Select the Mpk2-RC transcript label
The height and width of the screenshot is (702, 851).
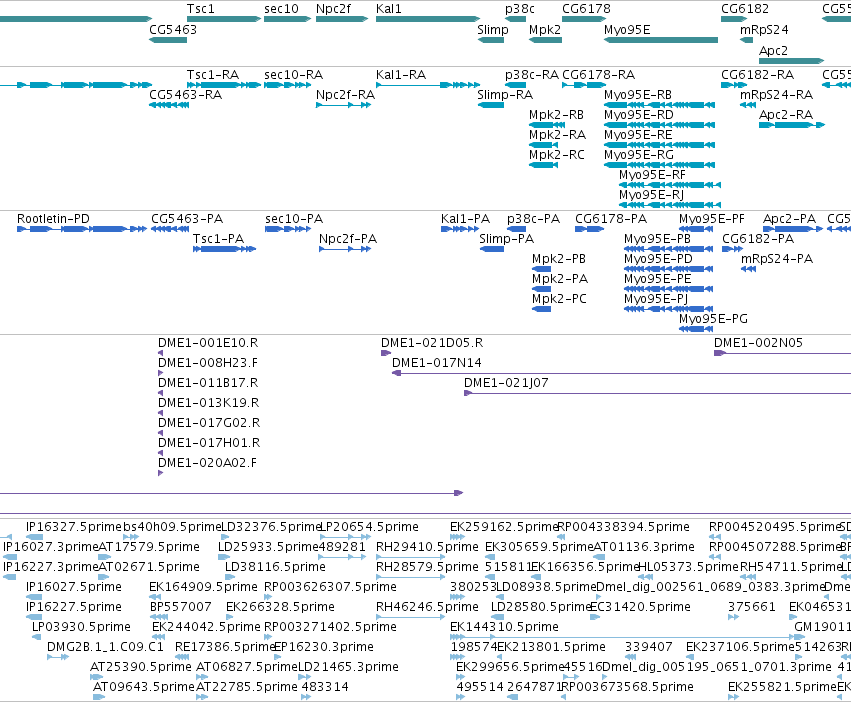coord(557,155)
